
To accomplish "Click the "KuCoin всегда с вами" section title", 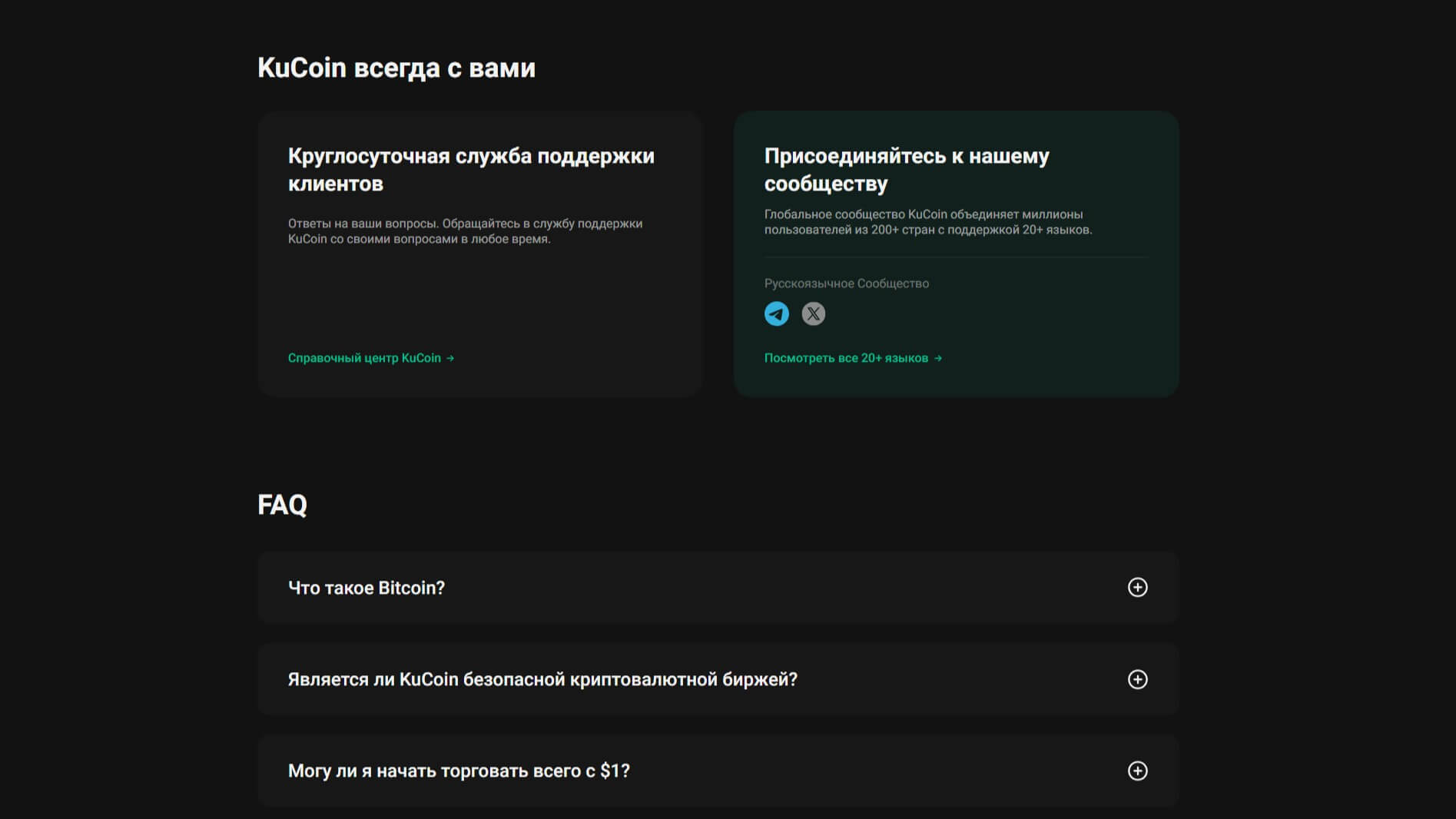I will point(396,68).
